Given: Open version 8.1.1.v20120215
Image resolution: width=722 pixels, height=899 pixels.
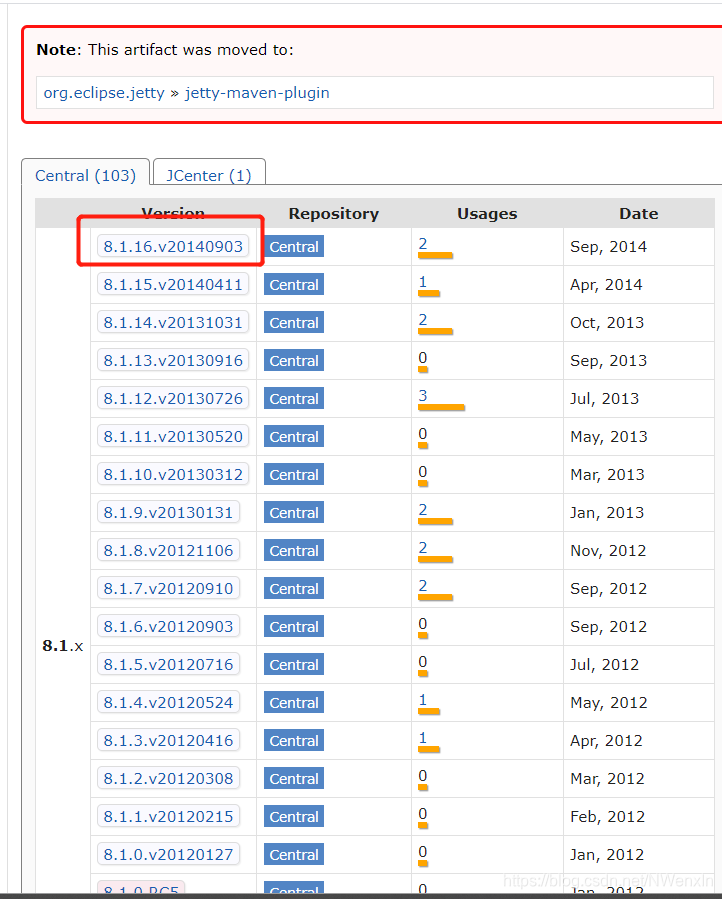Looking at the screenshot, I should pyautogui.click(x=169, y=816).
